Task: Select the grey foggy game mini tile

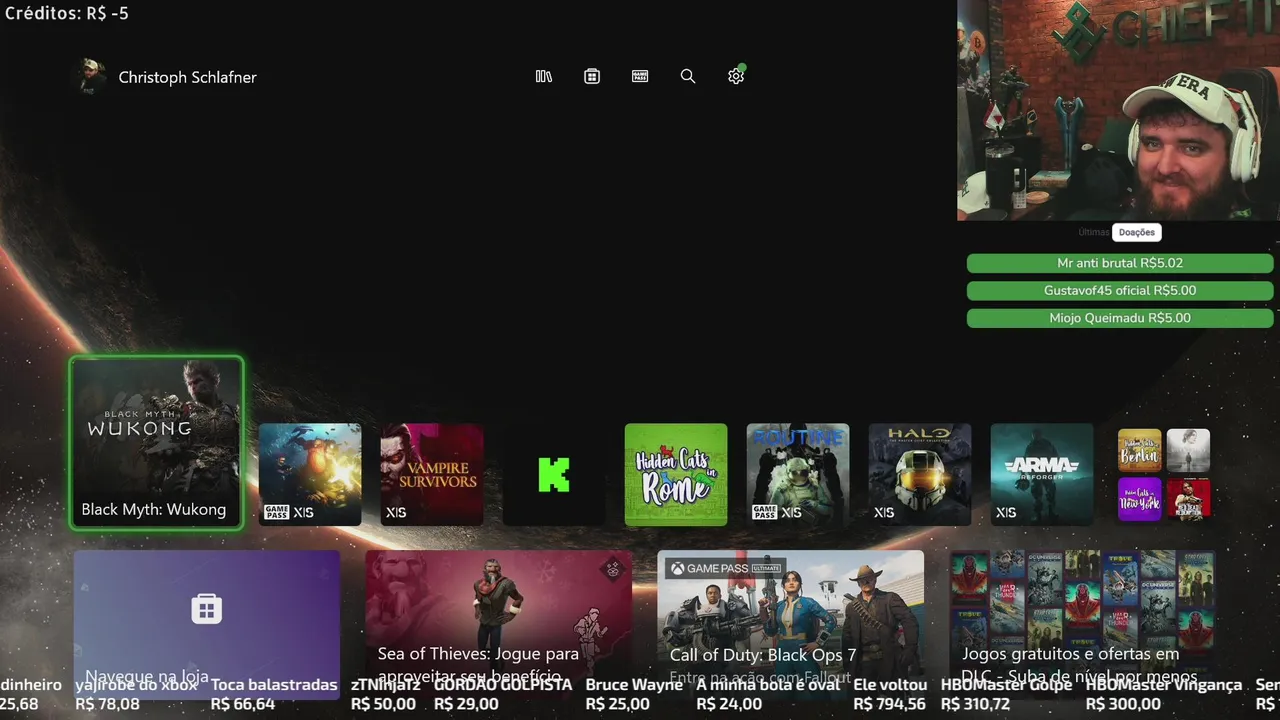Action: [x=1188, y=450]
